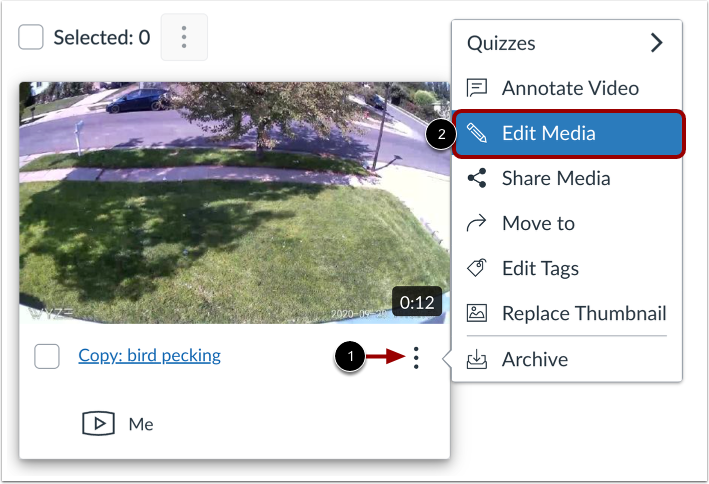Screen dimensions: 709x484
Task: Choose Quizzes from the menu
Action: [567, 43]
